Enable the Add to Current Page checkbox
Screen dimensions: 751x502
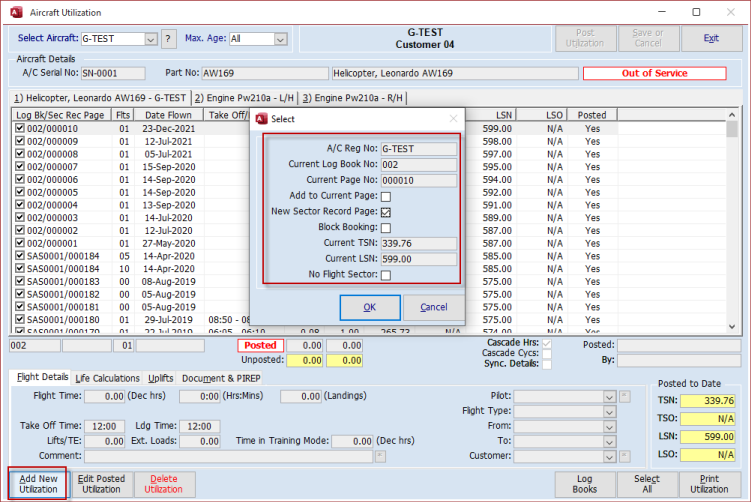[x=386, y=197]
